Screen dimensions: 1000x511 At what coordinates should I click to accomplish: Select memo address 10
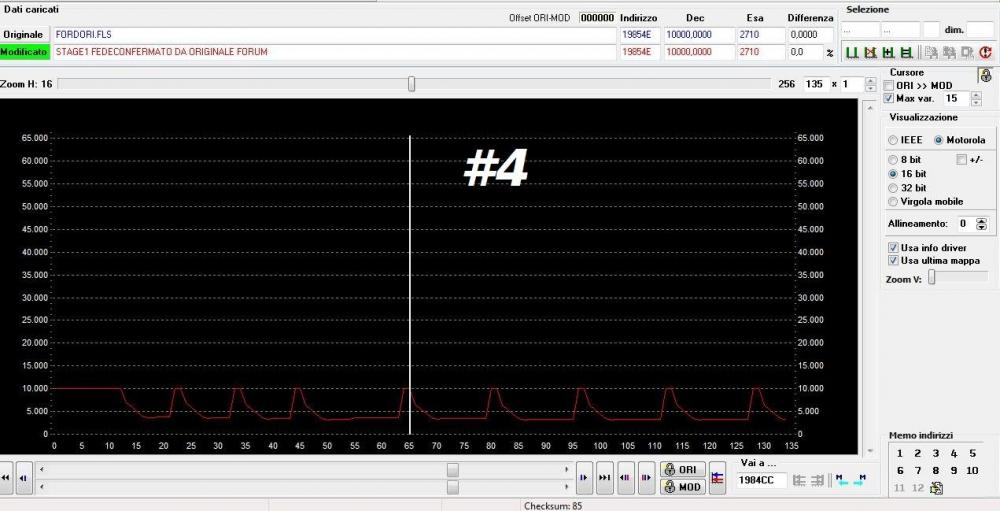(x=972, y=471)
